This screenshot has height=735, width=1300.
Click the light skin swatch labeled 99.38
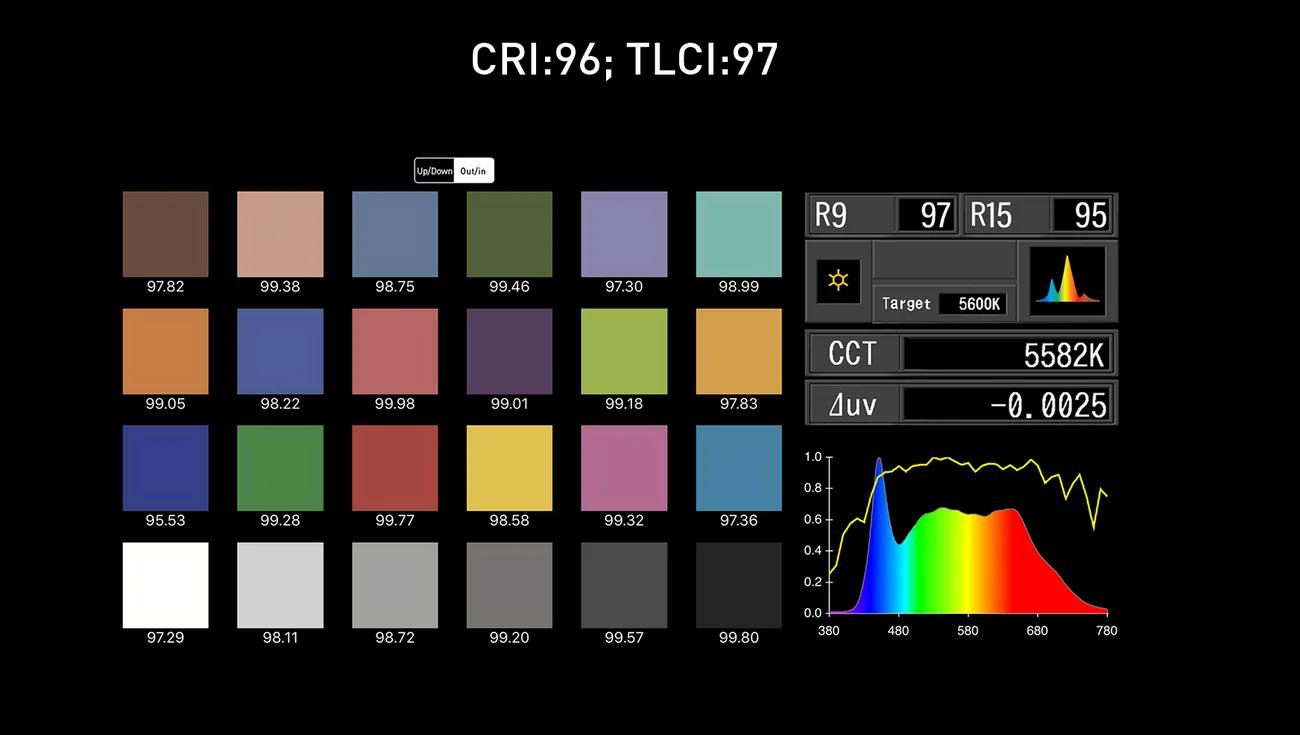click(280, 234)
